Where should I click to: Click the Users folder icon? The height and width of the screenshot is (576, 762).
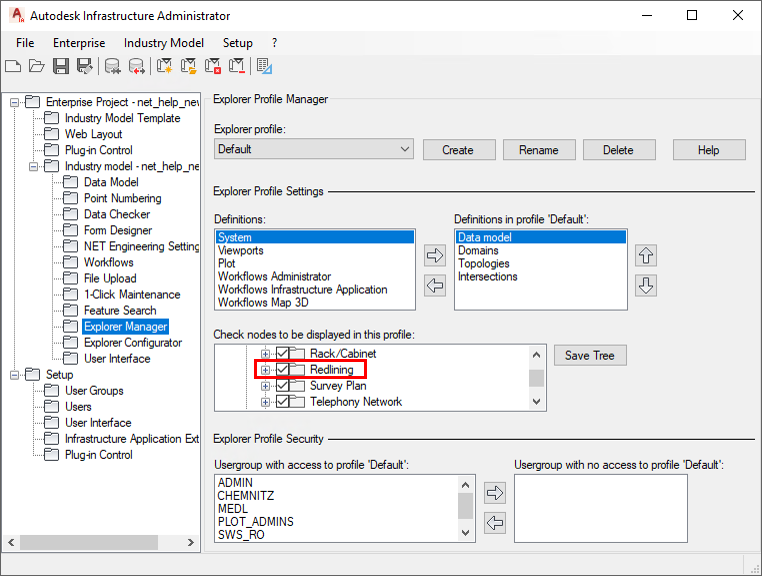[x=52, y=407]
